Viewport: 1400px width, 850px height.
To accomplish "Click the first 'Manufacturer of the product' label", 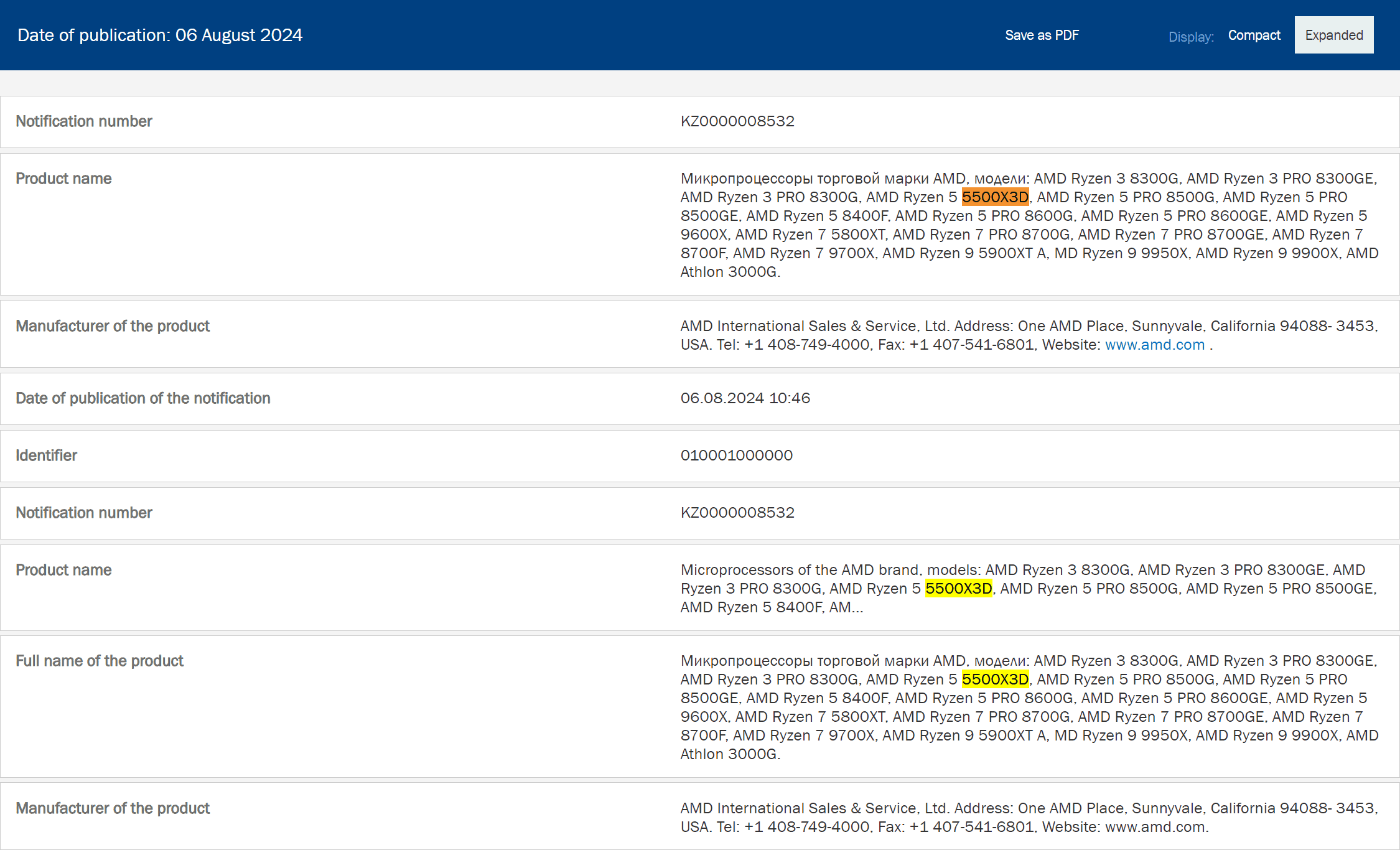I will pyautogui.click(x=113, y=326).
